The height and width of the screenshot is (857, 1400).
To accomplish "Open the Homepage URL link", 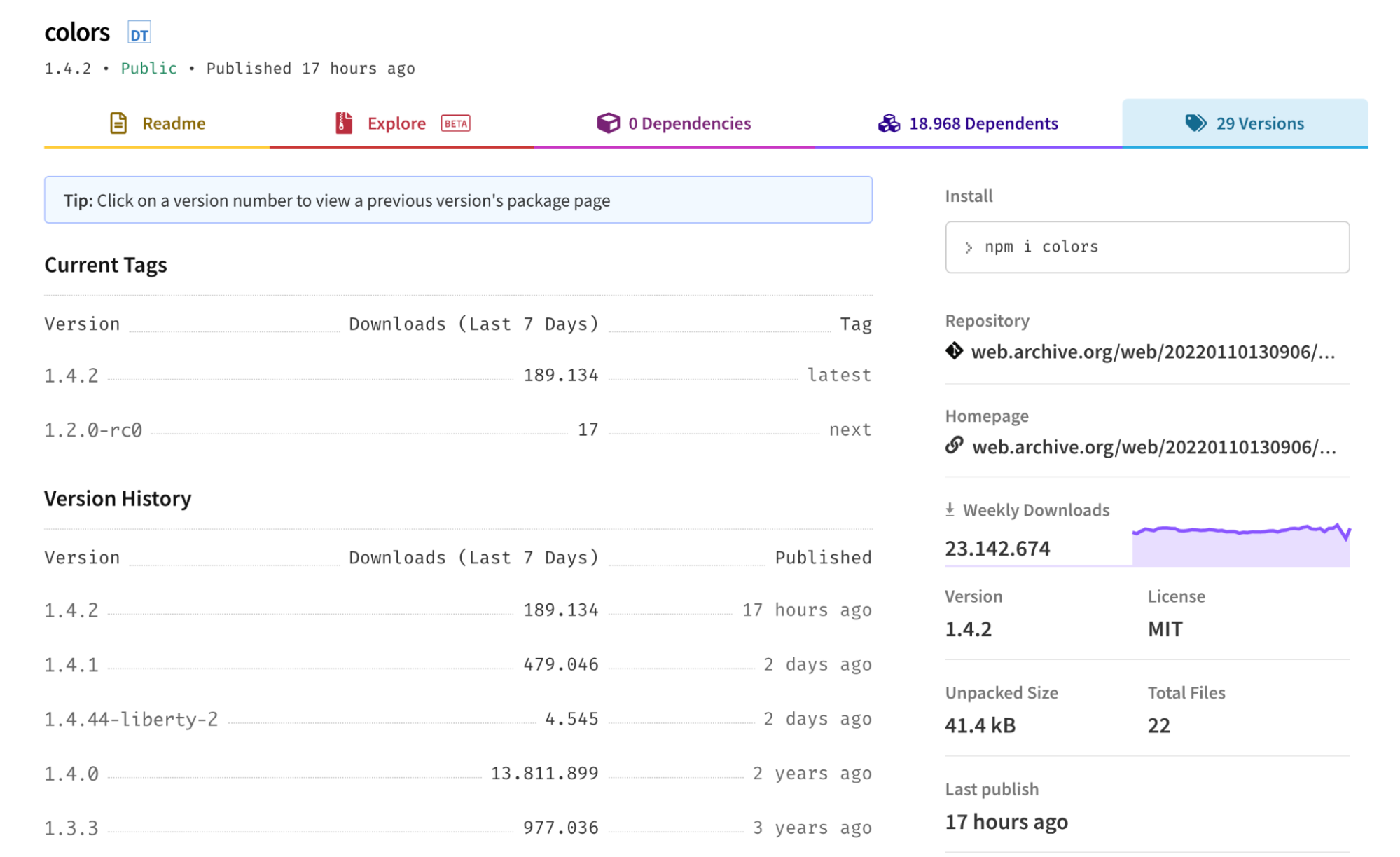I will (1156, 446).
